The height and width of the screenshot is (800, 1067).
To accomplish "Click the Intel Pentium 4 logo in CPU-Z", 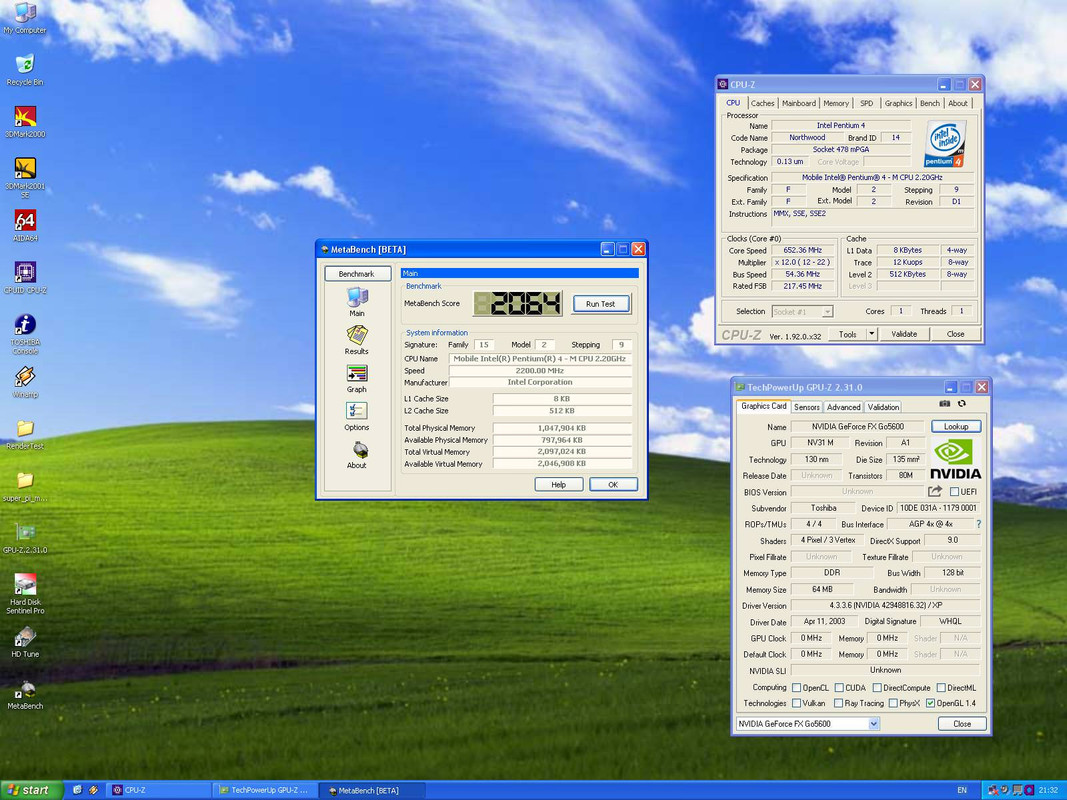I will [945, 144].
